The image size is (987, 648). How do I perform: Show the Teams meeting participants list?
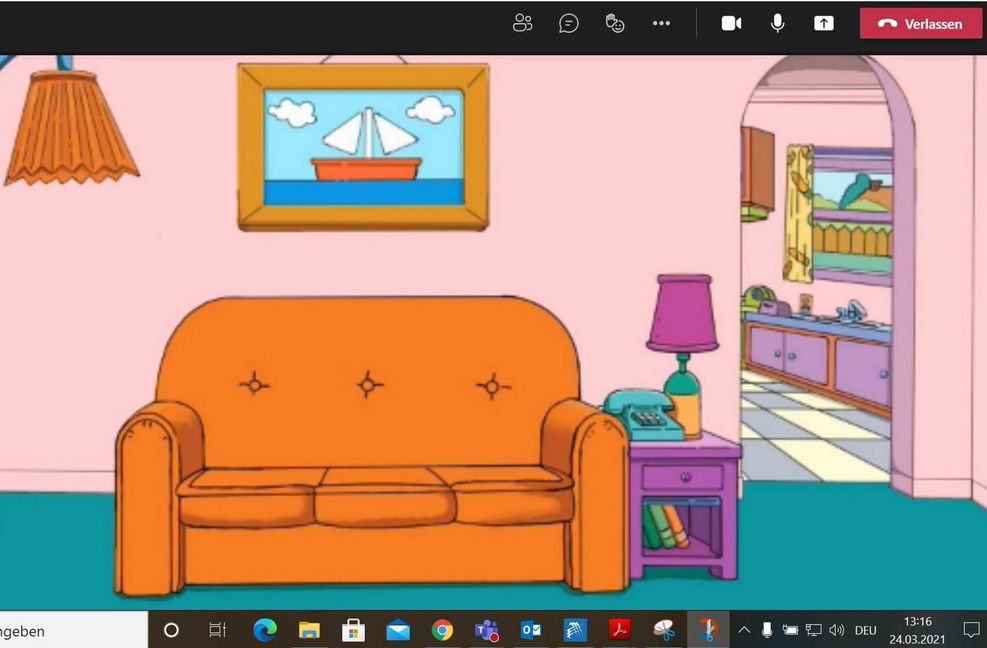point(522,24)
